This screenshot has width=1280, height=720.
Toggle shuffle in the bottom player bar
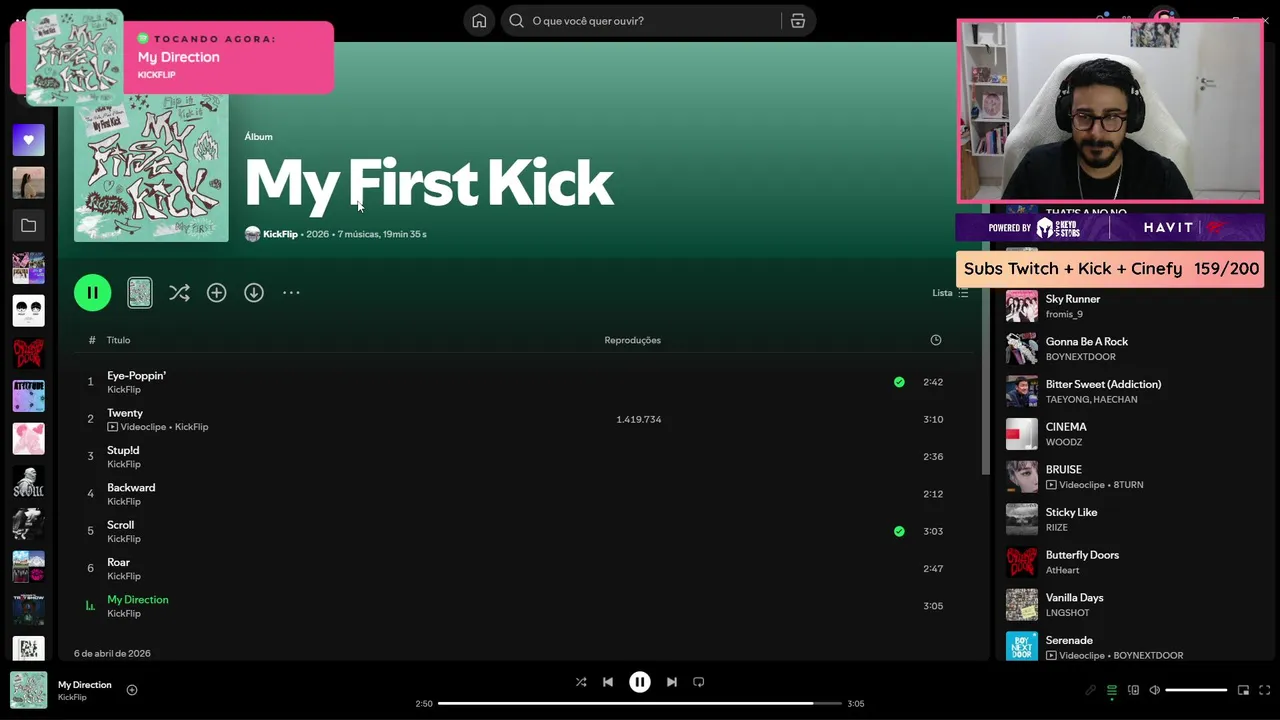pos(581,682)
